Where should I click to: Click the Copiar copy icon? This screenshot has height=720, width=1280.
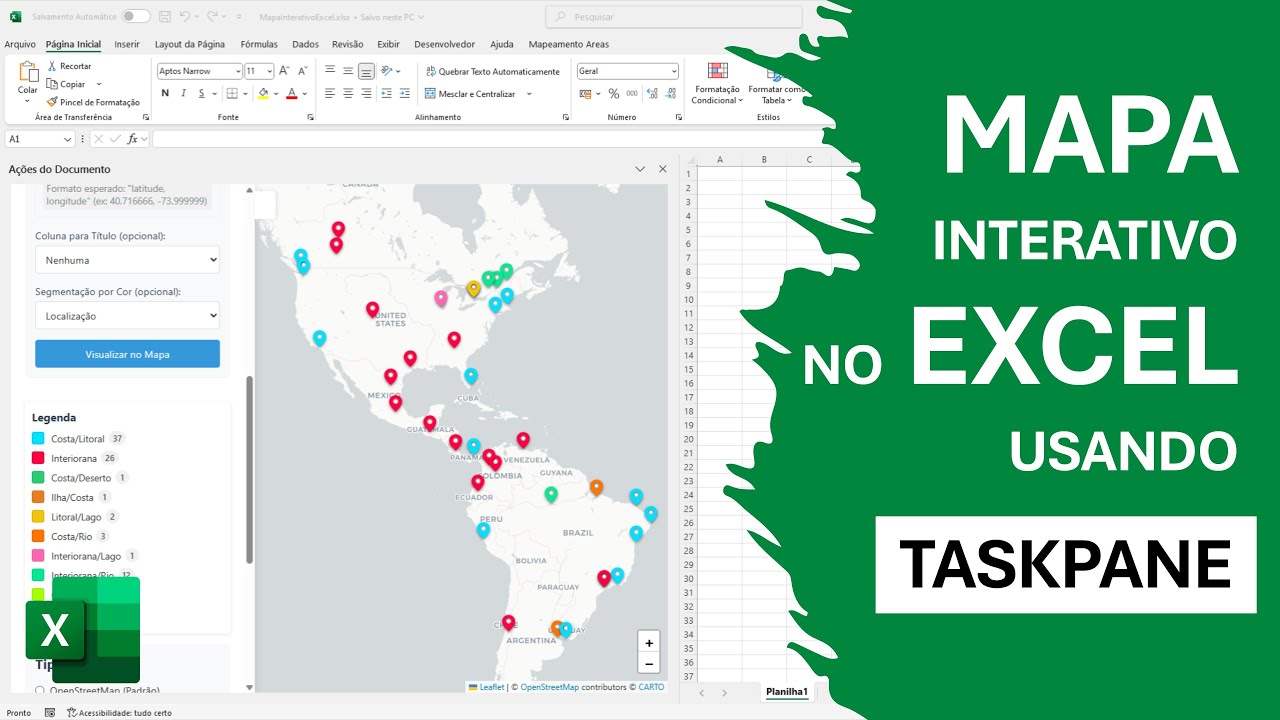tap(52, 84)
